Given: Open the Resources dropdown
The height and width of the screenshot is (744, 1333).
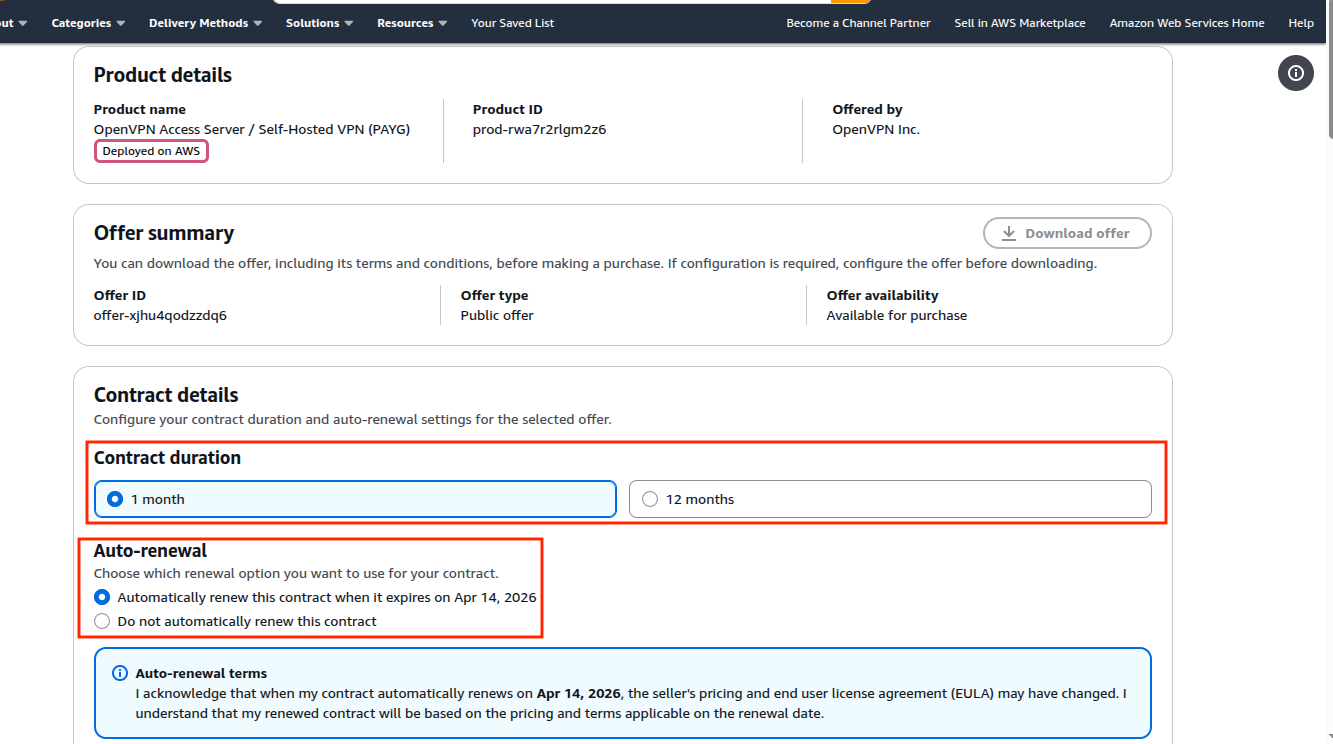Looking at the screenshot, I should [412, 23].
